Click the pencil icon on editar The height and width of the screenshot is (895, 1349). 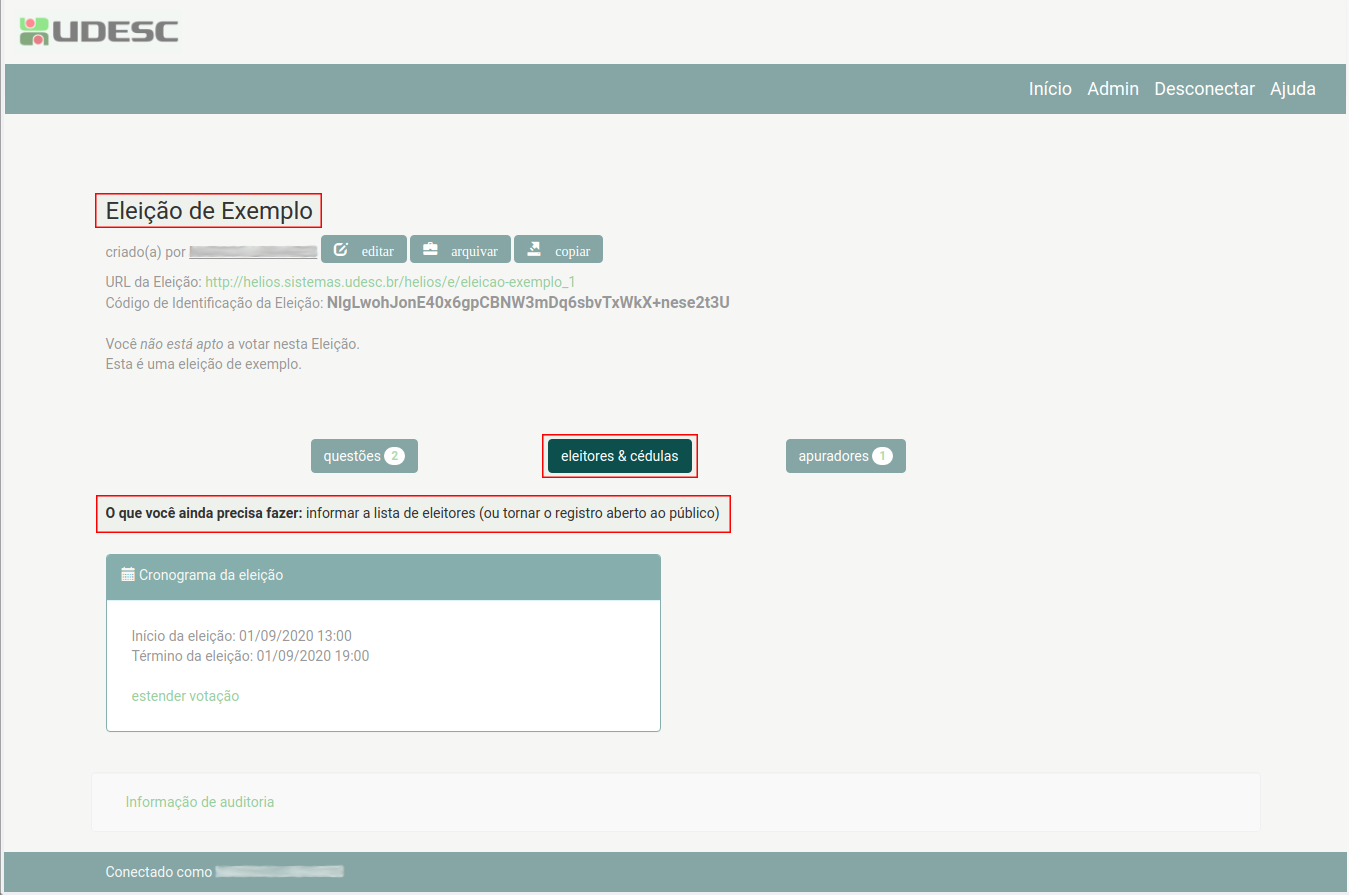point(340,250)
